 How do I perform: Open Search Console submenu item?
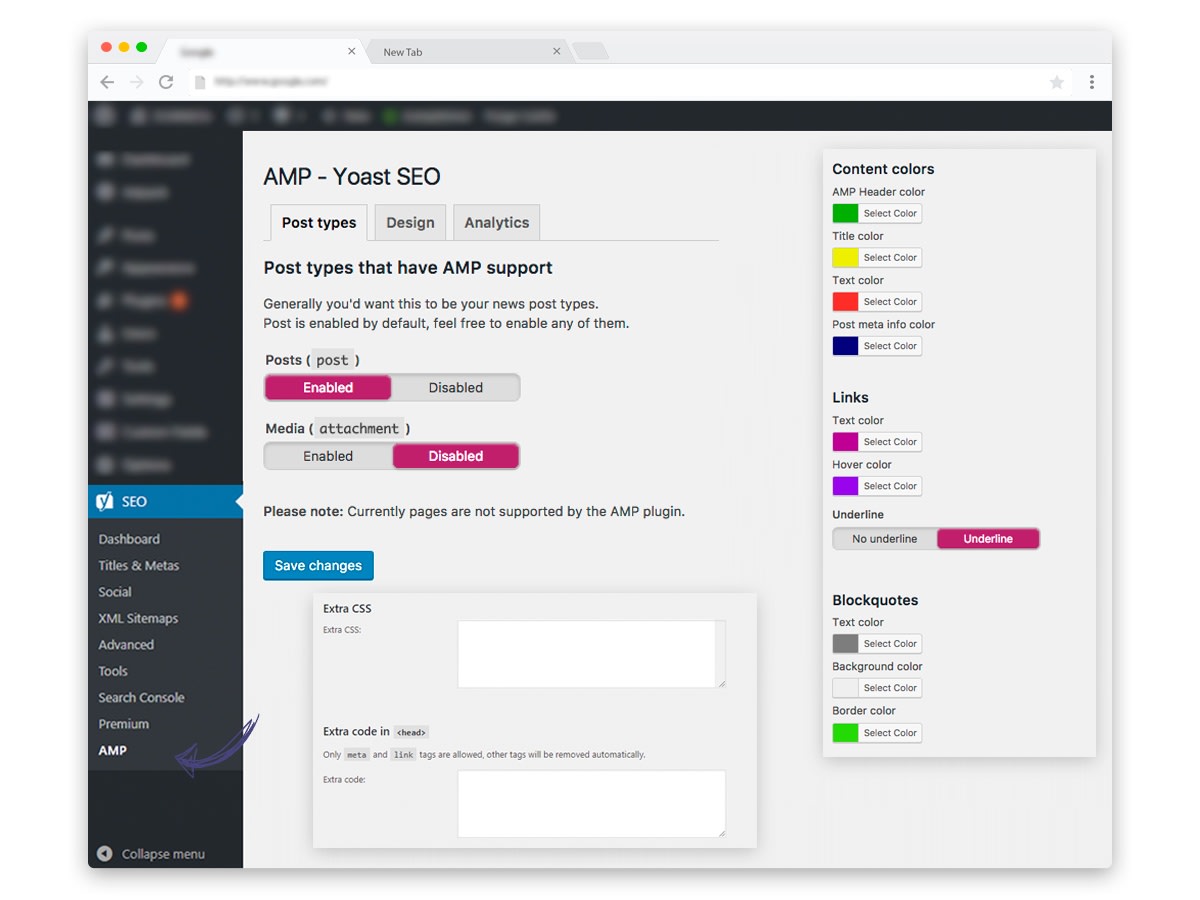(x=141, y=698)
